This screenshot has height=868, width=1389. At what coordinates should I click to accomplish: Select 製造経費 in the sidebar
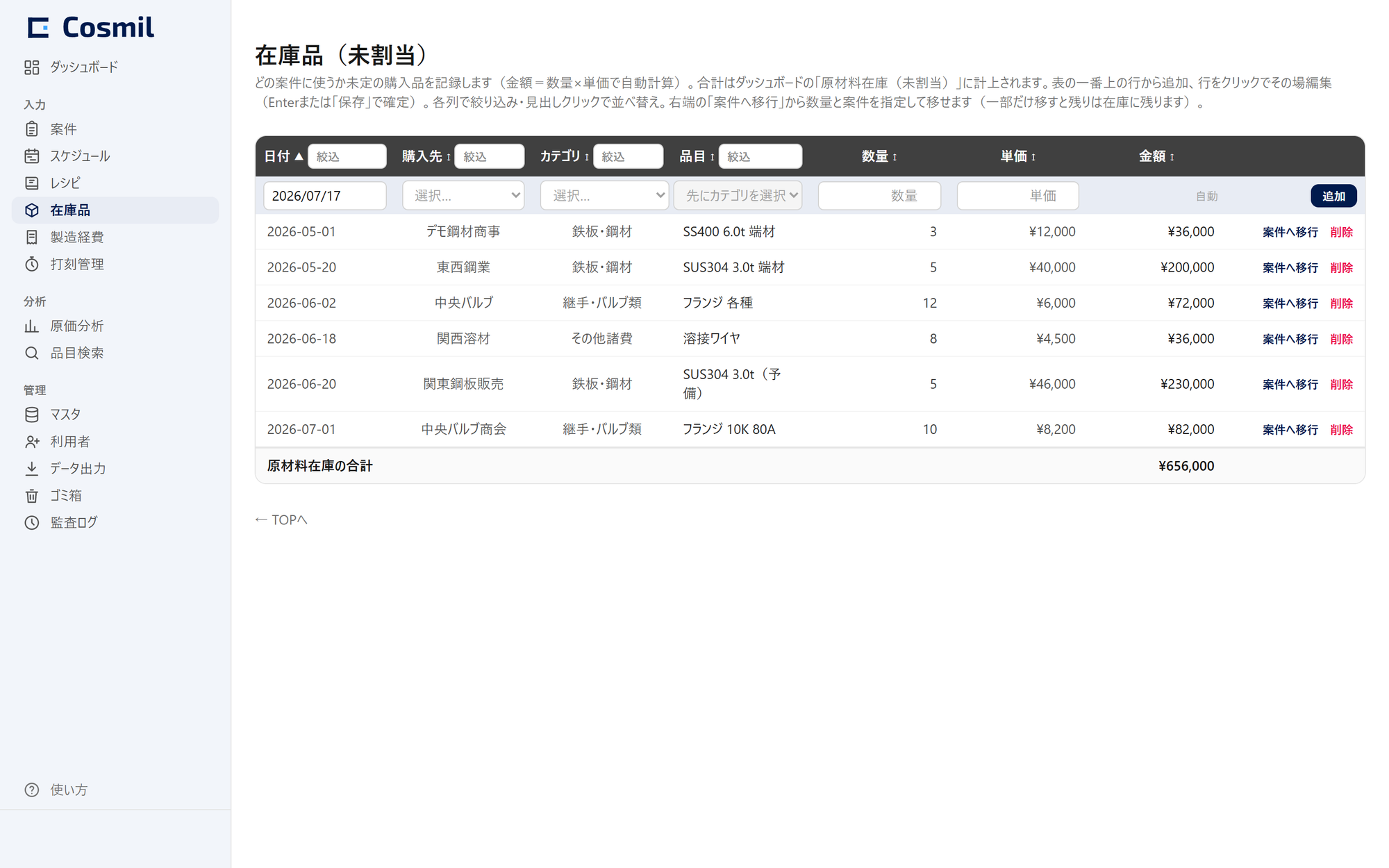(x=115, y=237)
